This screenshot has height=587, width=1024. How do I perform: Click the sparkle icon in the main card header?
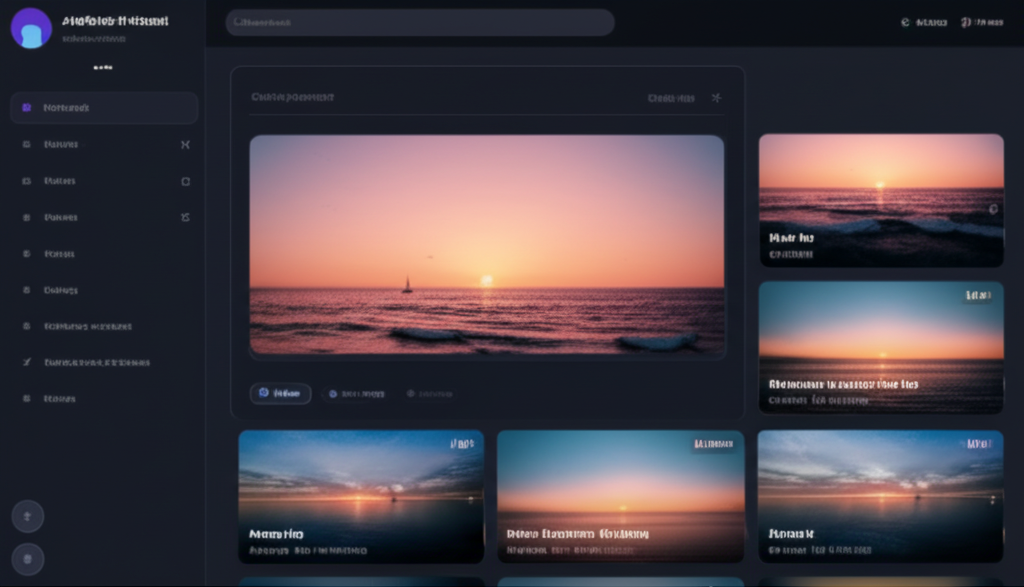click(716, 98)
